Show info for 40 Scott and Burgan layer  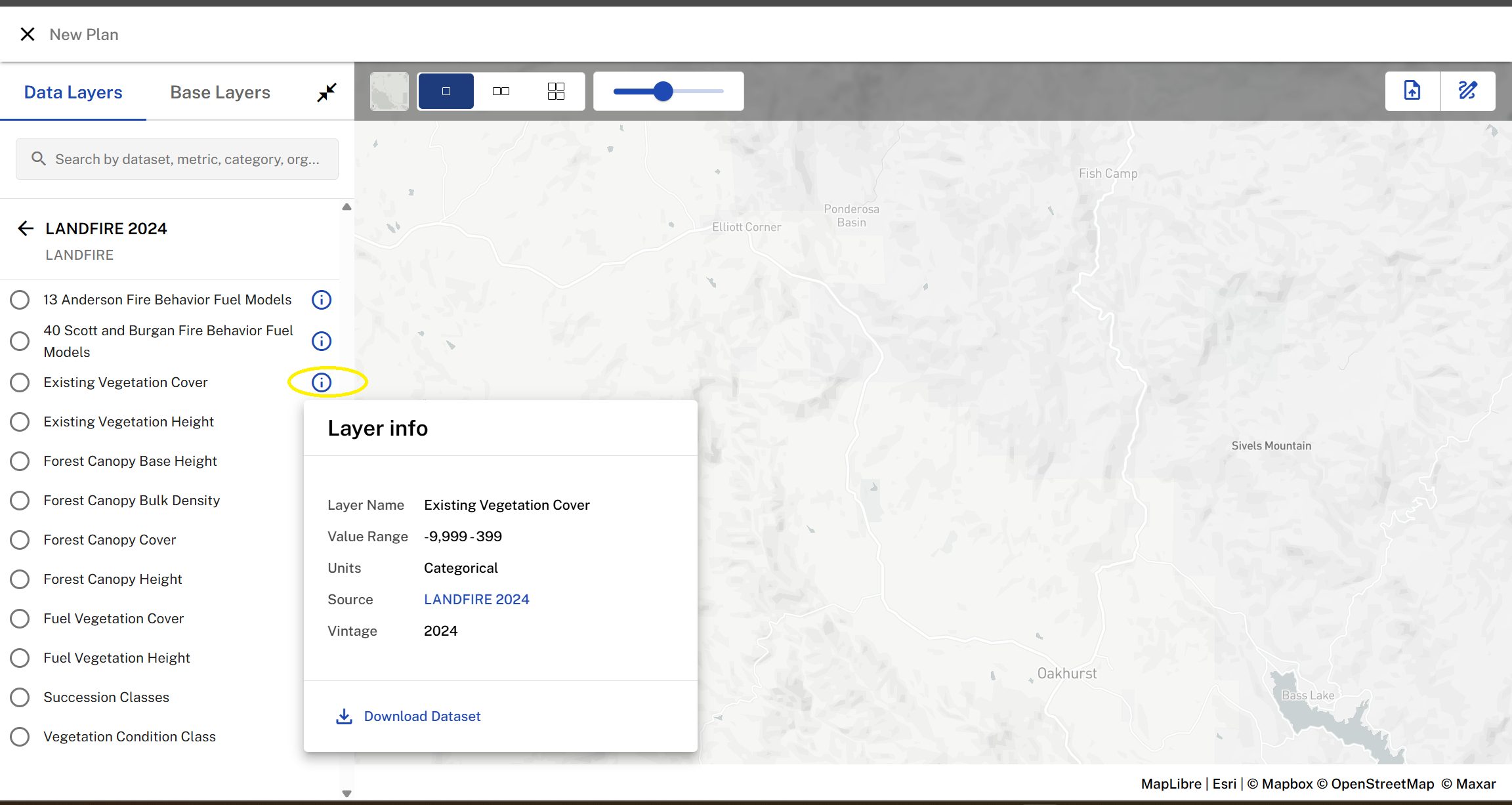point(321,341)
